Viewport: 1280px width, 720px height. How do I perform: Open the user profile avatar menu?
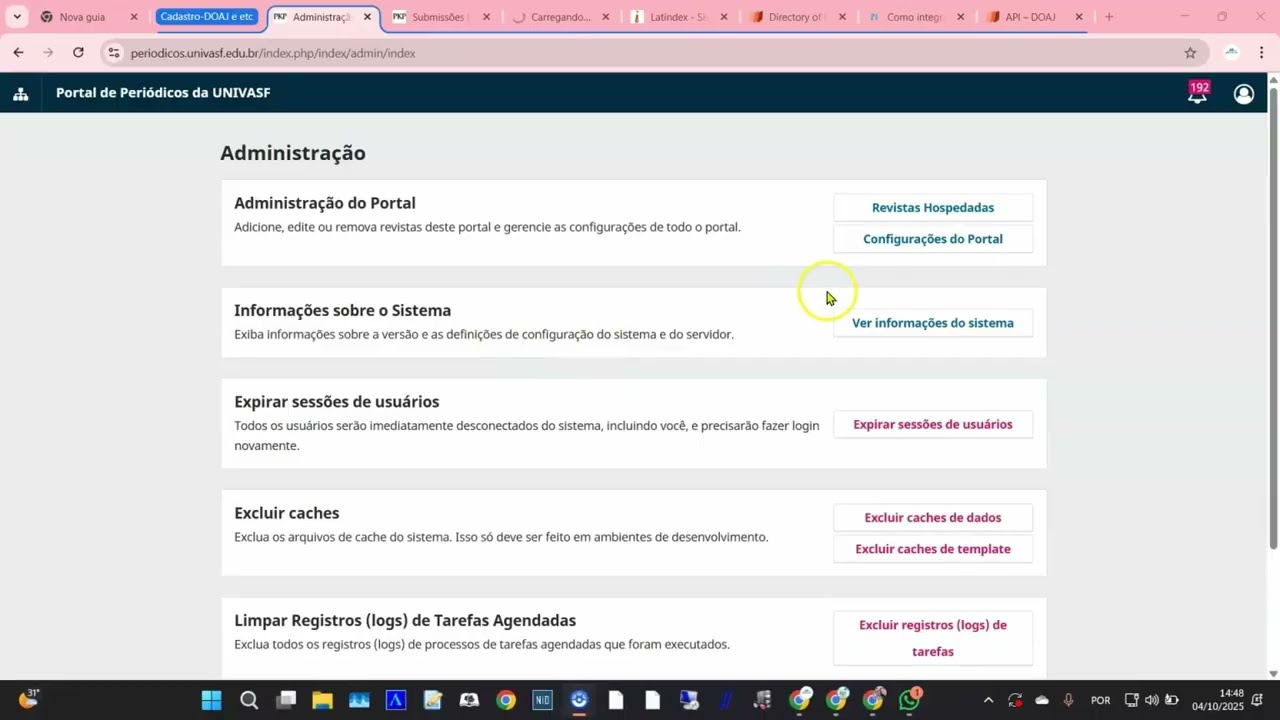[x=1244, y=94]
